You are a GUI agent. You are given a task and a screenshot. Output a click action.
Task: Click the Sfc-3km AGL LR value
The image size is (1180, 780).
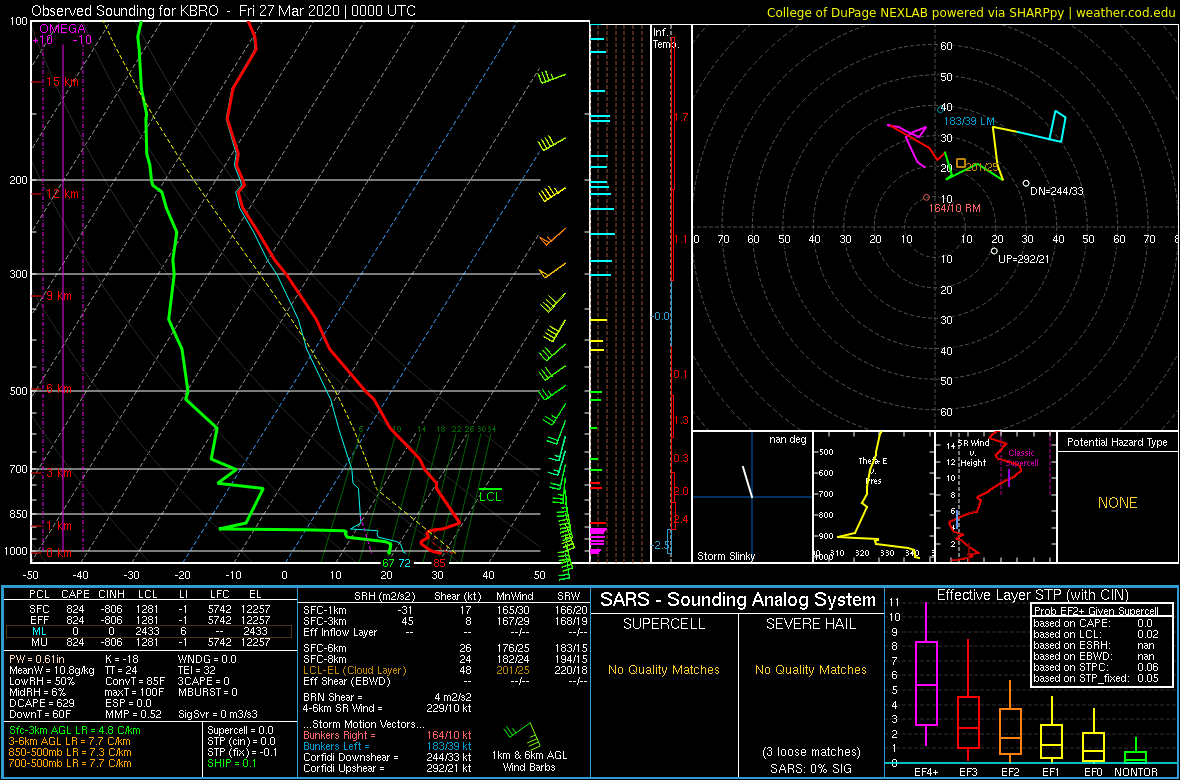coord(75,730)
